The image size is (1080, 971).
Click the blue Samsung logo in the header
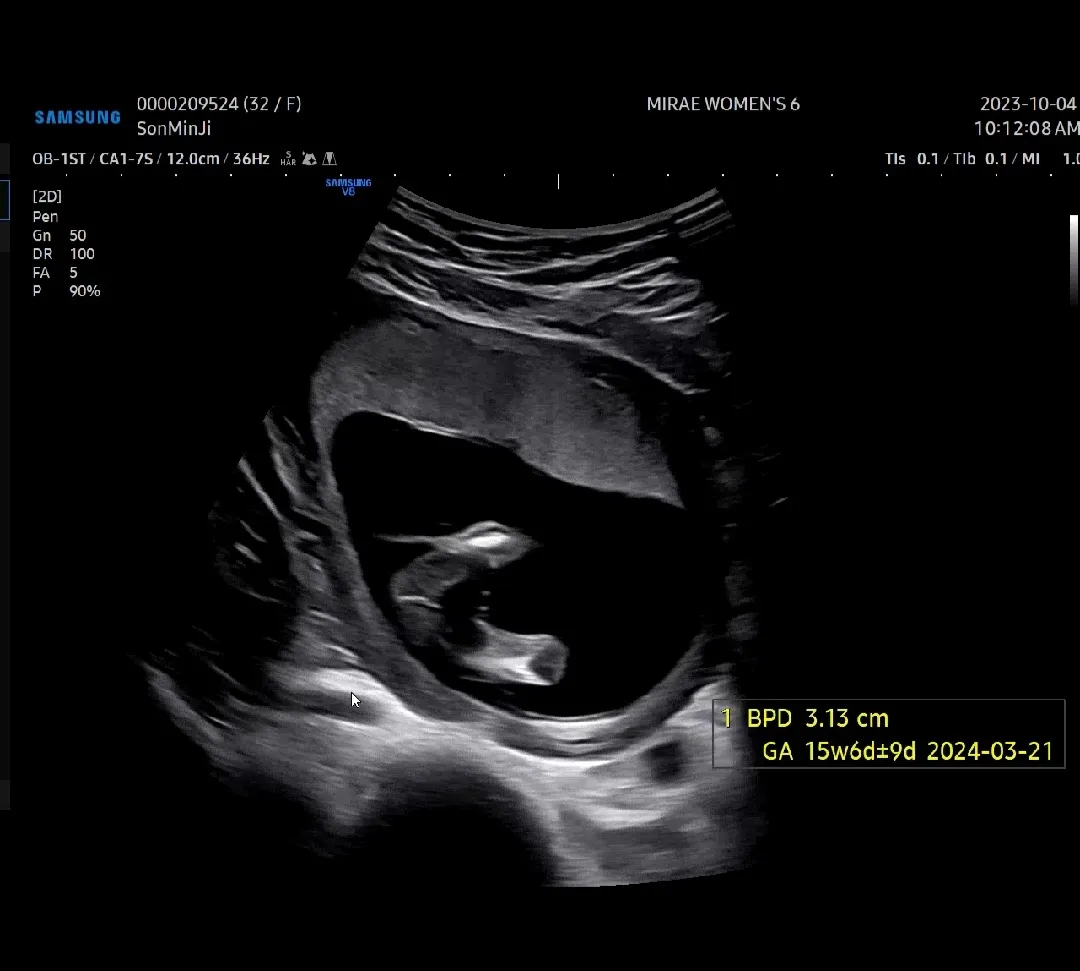[x=78, y=117]
